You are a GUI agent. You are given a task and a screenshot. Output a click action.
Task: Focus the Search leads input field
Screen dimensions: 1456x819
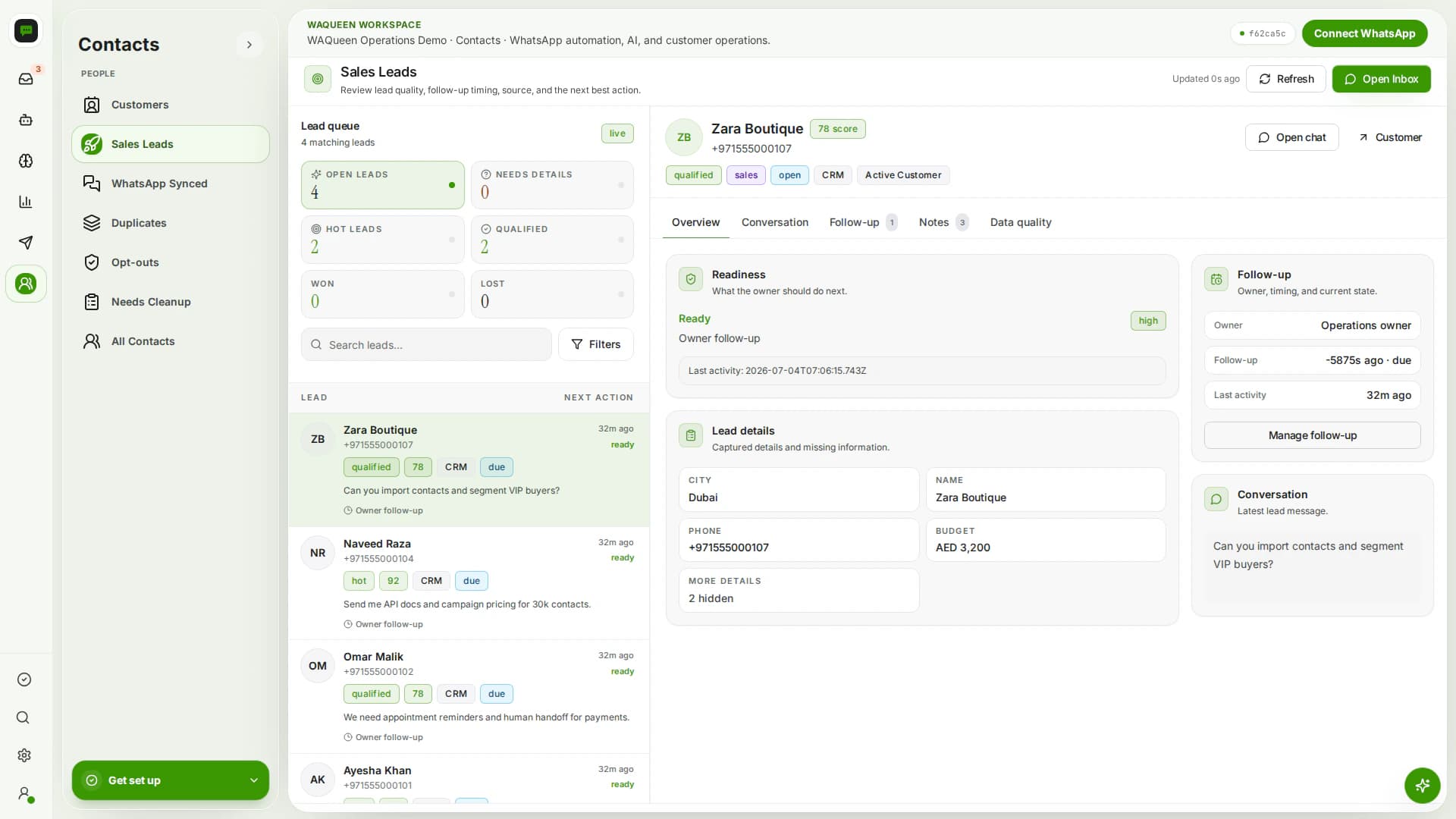[x=426, y=344]
